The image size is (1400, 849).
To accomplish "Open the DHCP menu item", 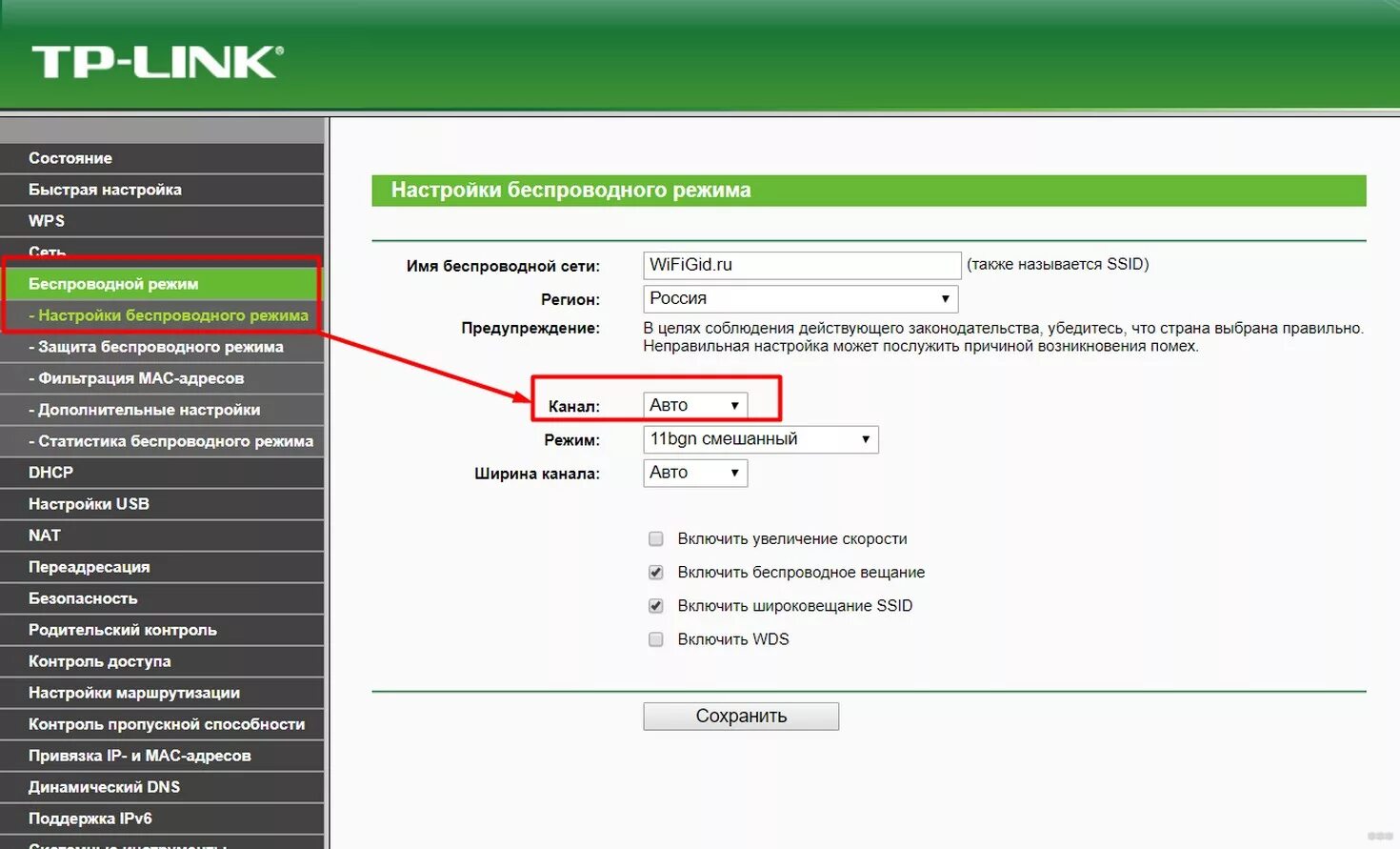I will [x=162, y=473].
